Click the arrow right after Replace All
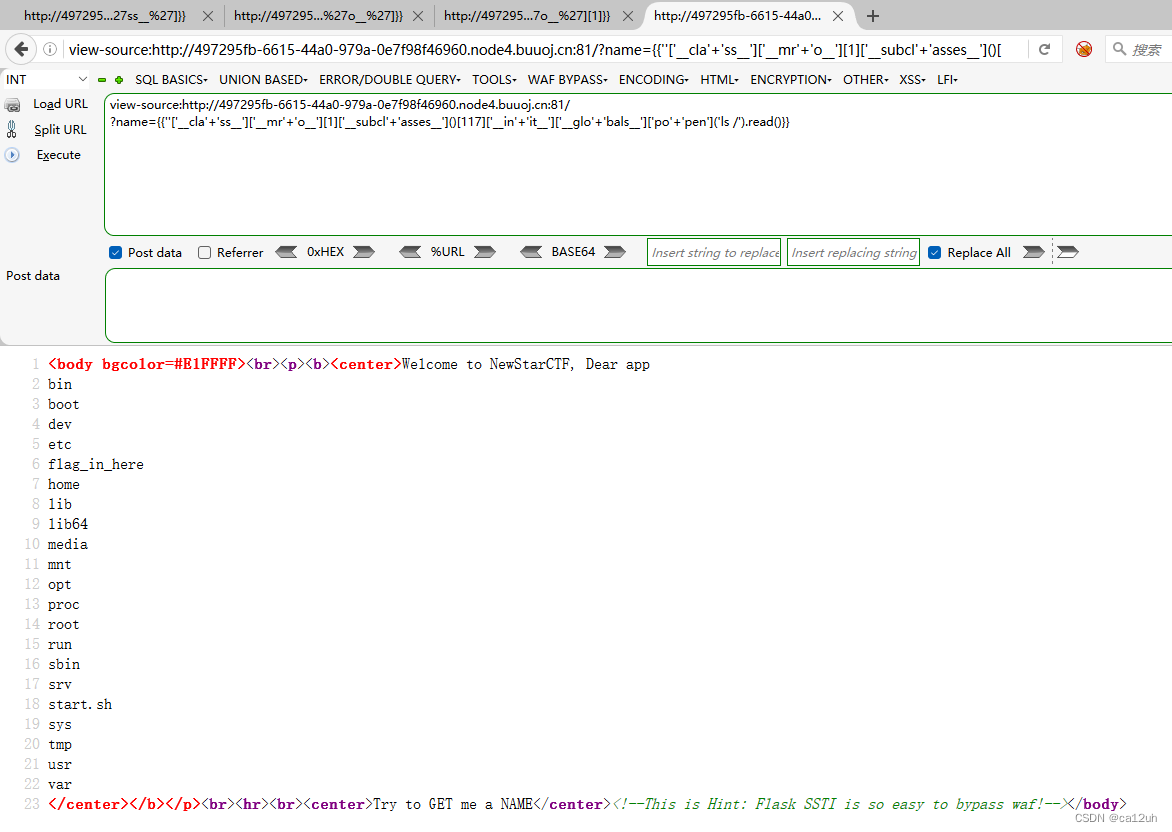The height and width of the screenshot is (832, 1172). (1033, 252)
